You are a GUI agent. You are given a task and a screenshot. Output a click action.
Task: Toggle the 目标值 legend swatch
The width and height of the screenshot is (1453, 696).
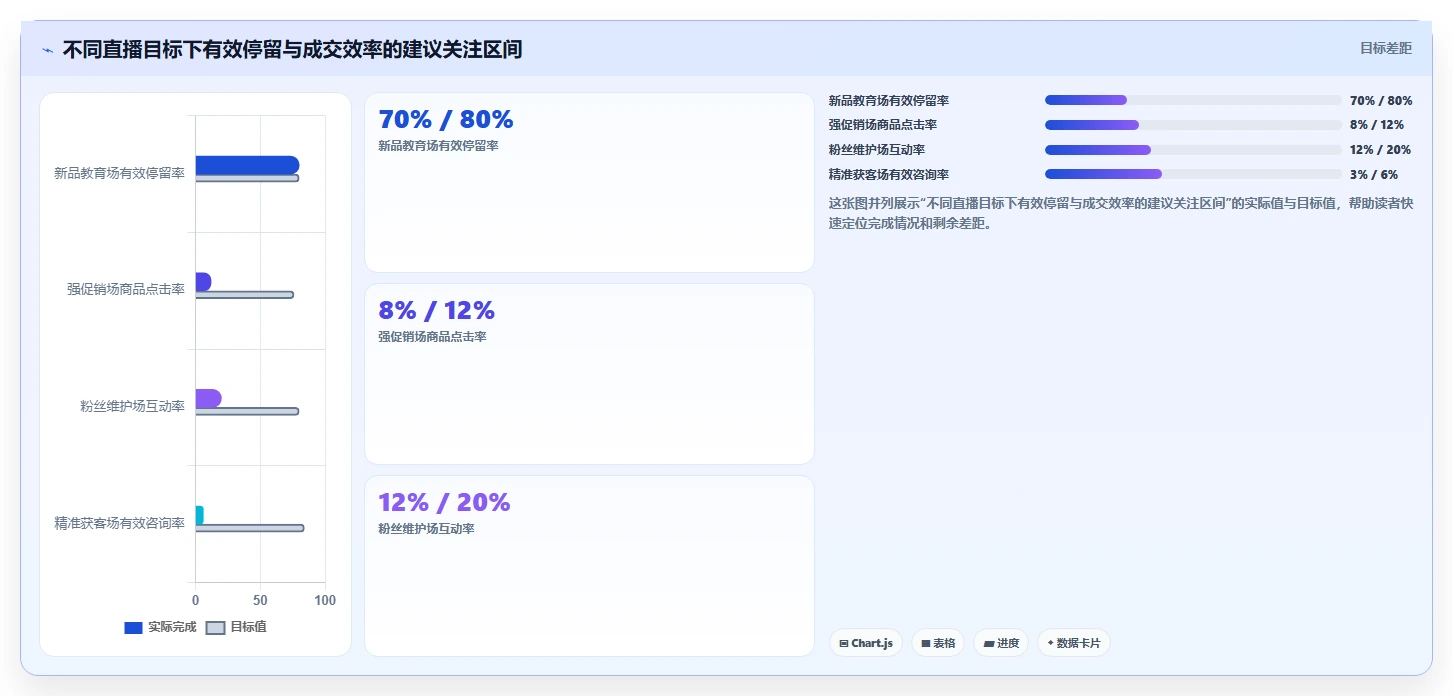[x=215, y=628]
